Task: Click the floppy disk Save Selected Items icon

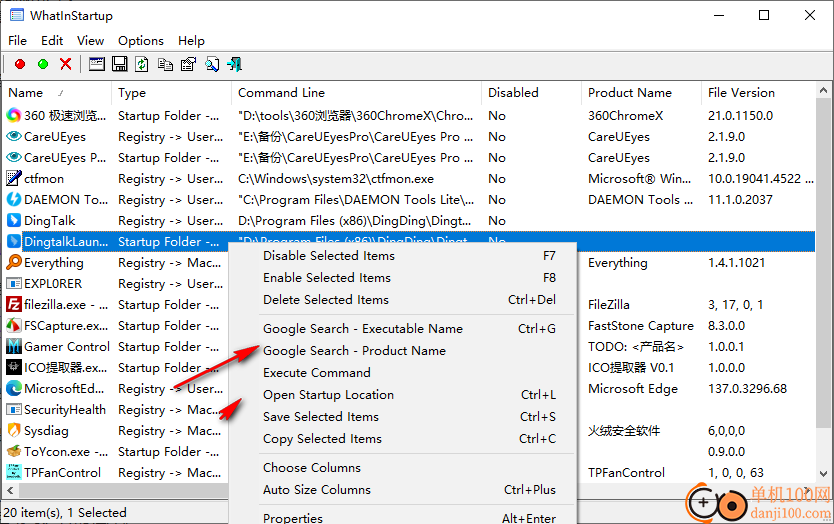Action: 120,64
